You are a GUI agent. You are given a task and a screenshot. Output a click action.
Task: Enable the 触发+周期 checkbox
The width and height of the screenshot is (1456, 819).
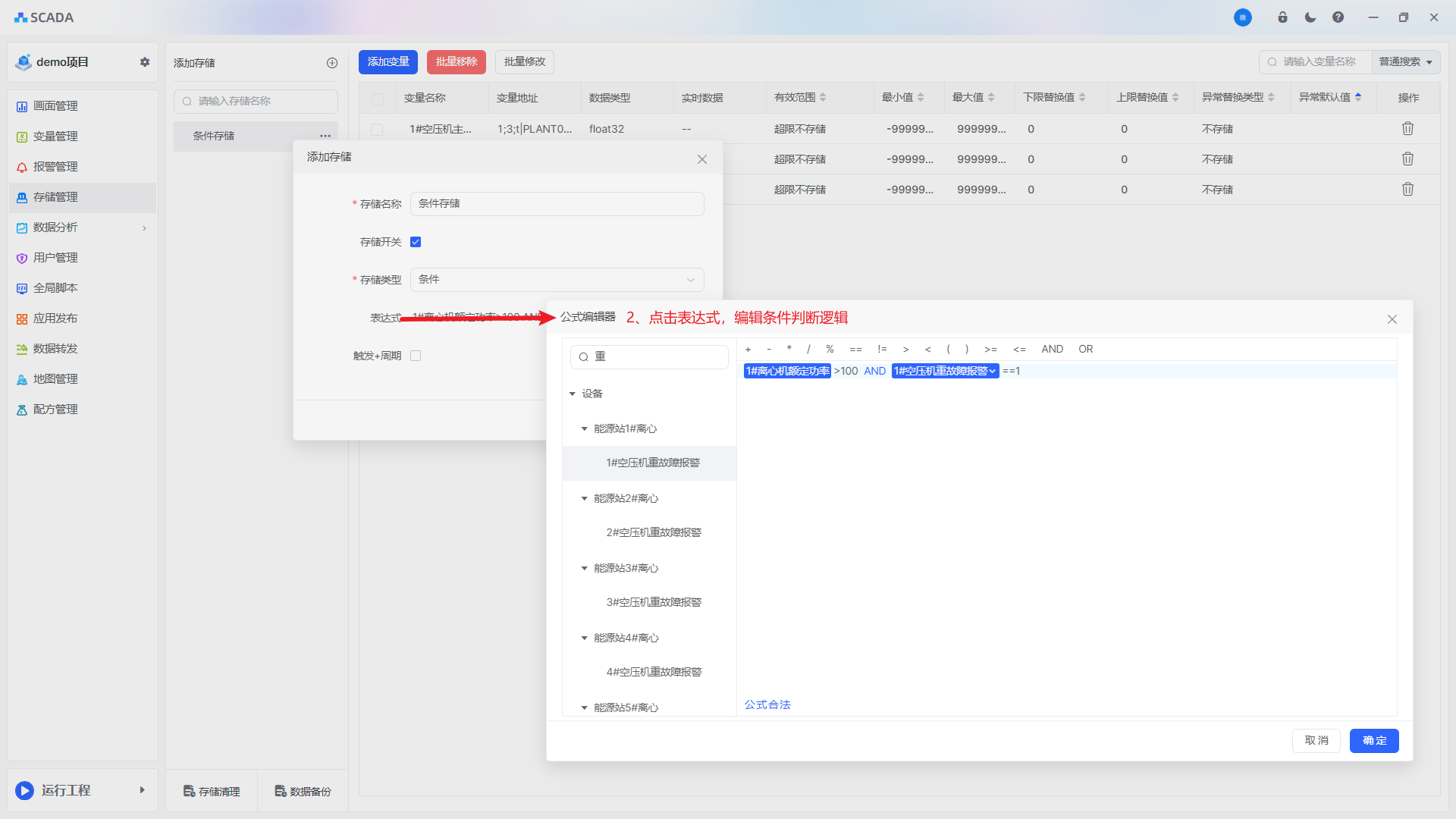click(416, 356)
